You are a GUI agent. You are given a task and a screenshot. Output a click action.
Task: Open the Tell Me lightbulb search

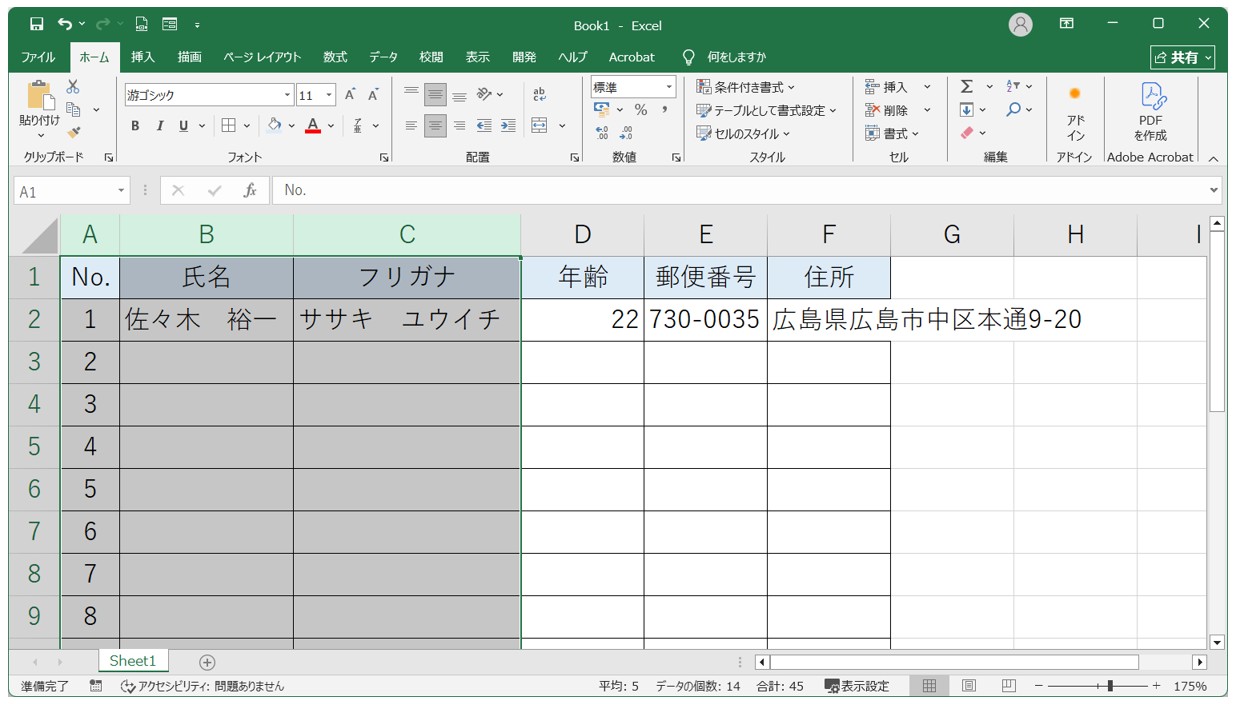(x=688, y=57)
